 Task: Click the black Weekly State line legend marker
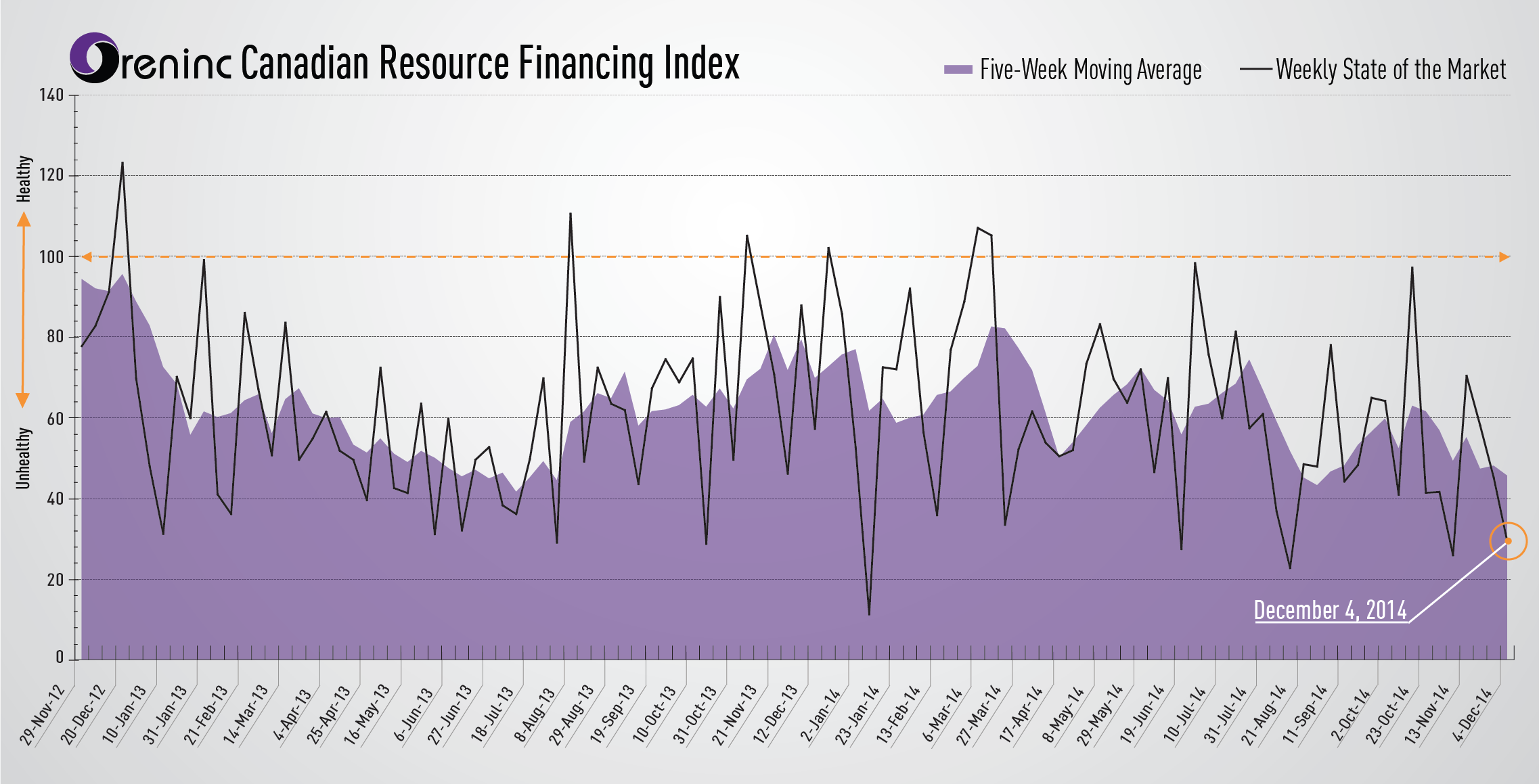(1255, 69)
